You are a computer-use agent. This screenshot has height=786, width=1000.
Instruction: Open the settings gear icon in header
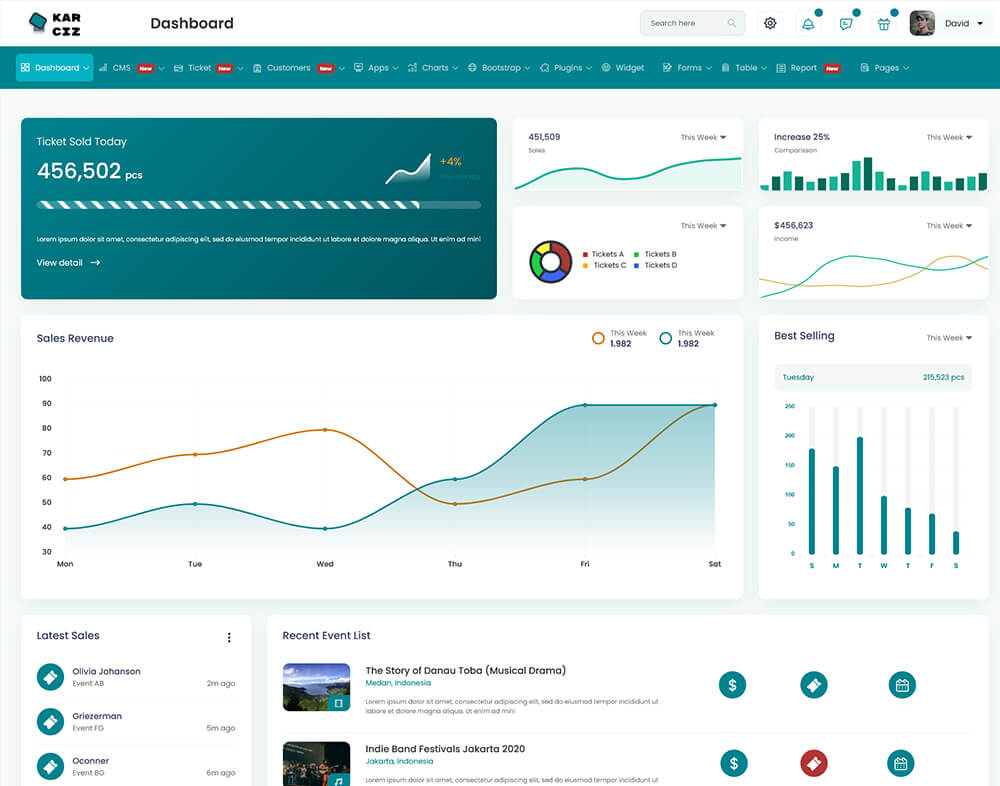pos(770,24)
